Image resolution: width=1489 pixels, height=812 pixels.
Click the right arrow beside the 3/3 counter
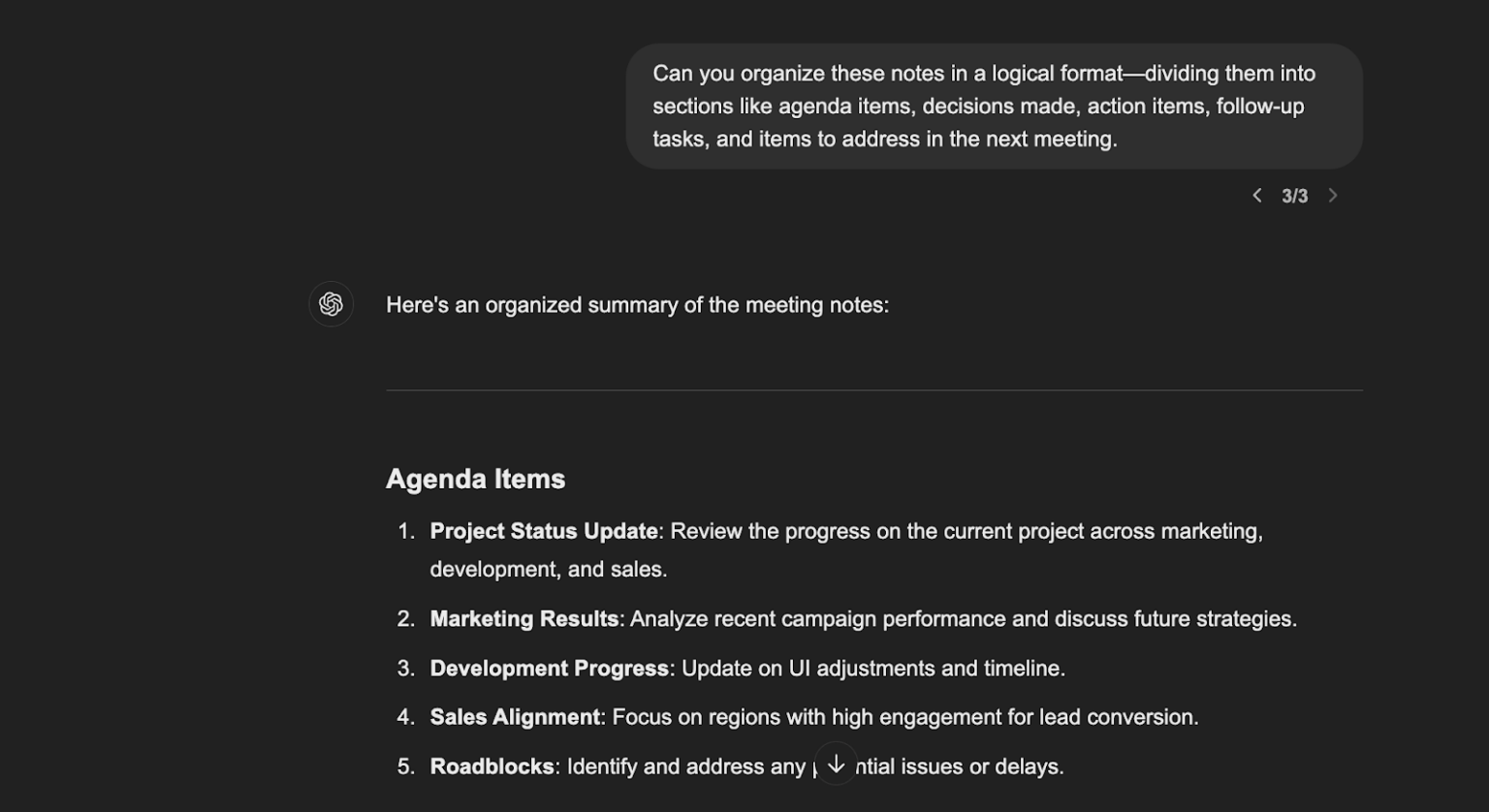point(1333,195)
